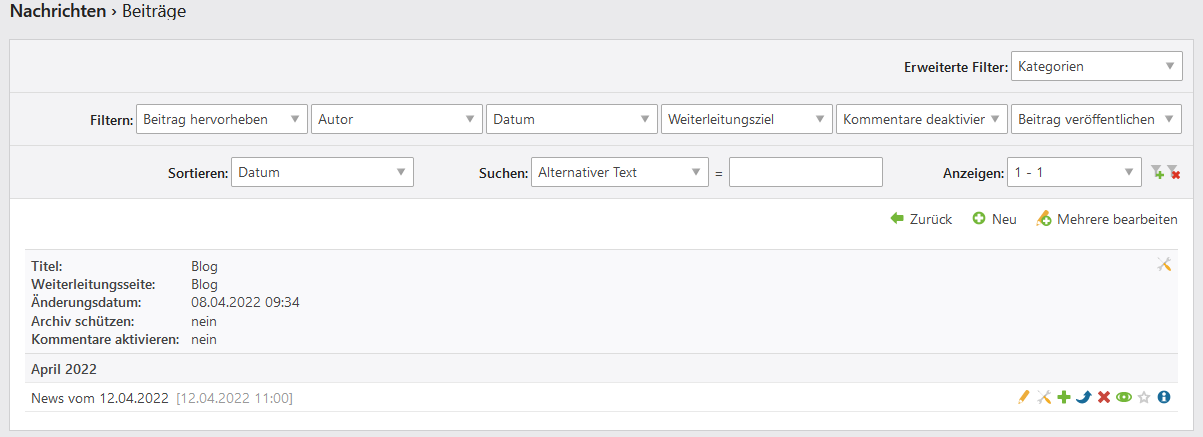
Task: Expand the Autor filter dropdown
Action: click(397, 119)
